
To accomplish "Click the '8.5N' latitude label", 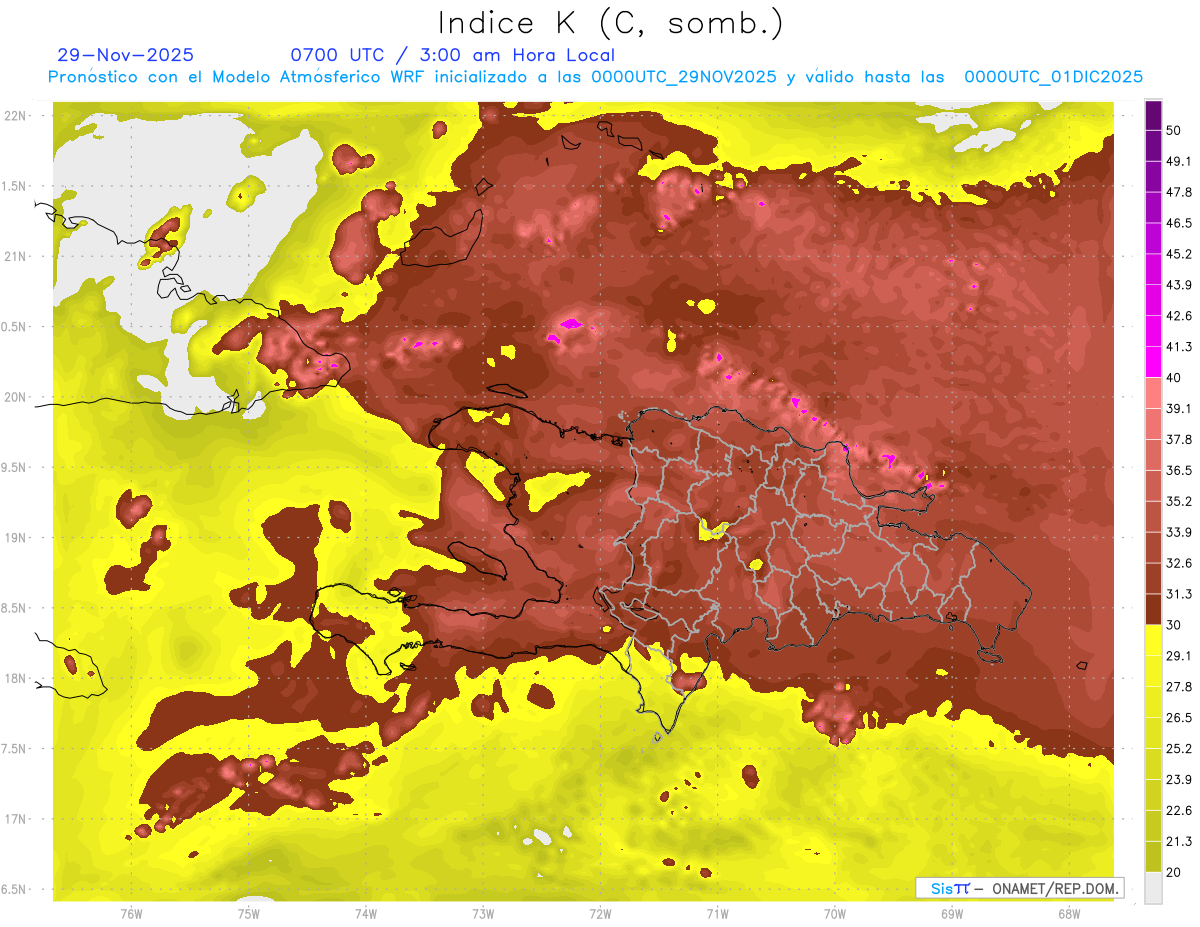I will (15, 608).
